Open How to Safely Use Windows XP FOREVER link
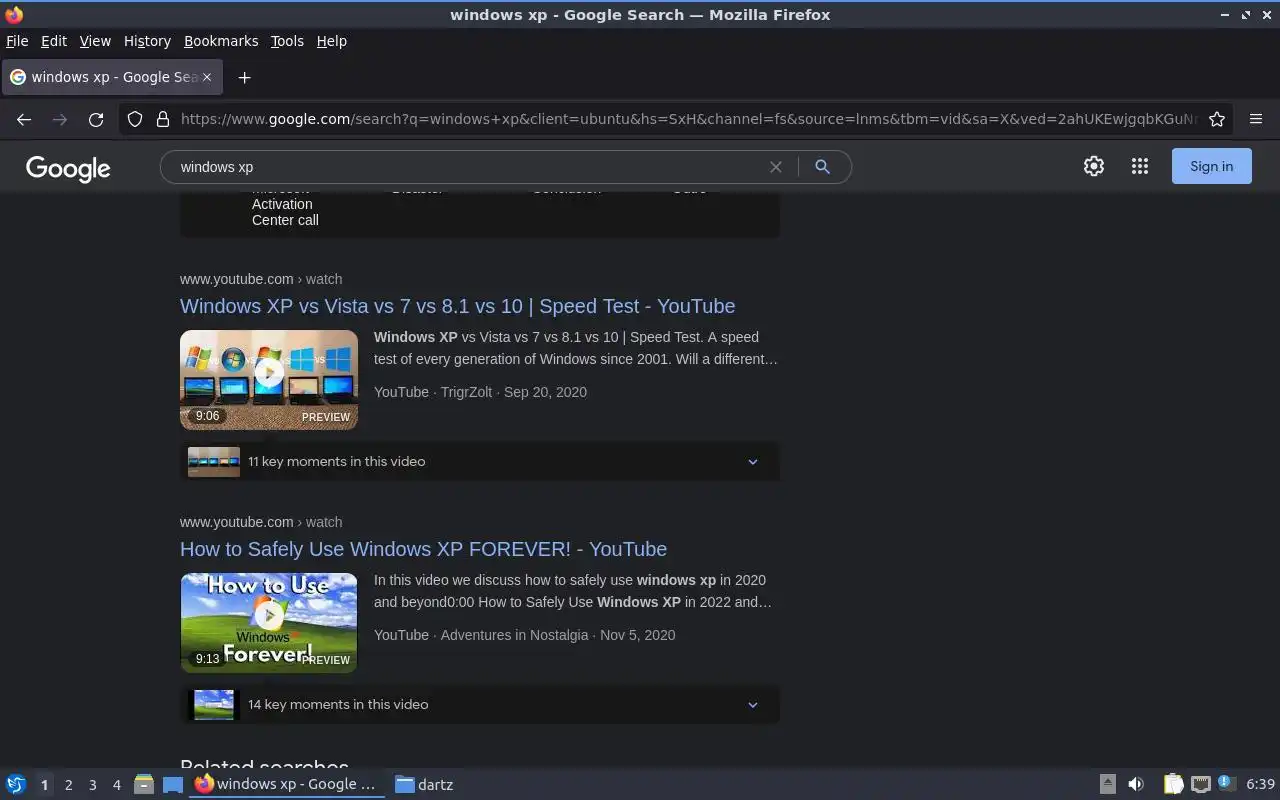 coord(423,549)
